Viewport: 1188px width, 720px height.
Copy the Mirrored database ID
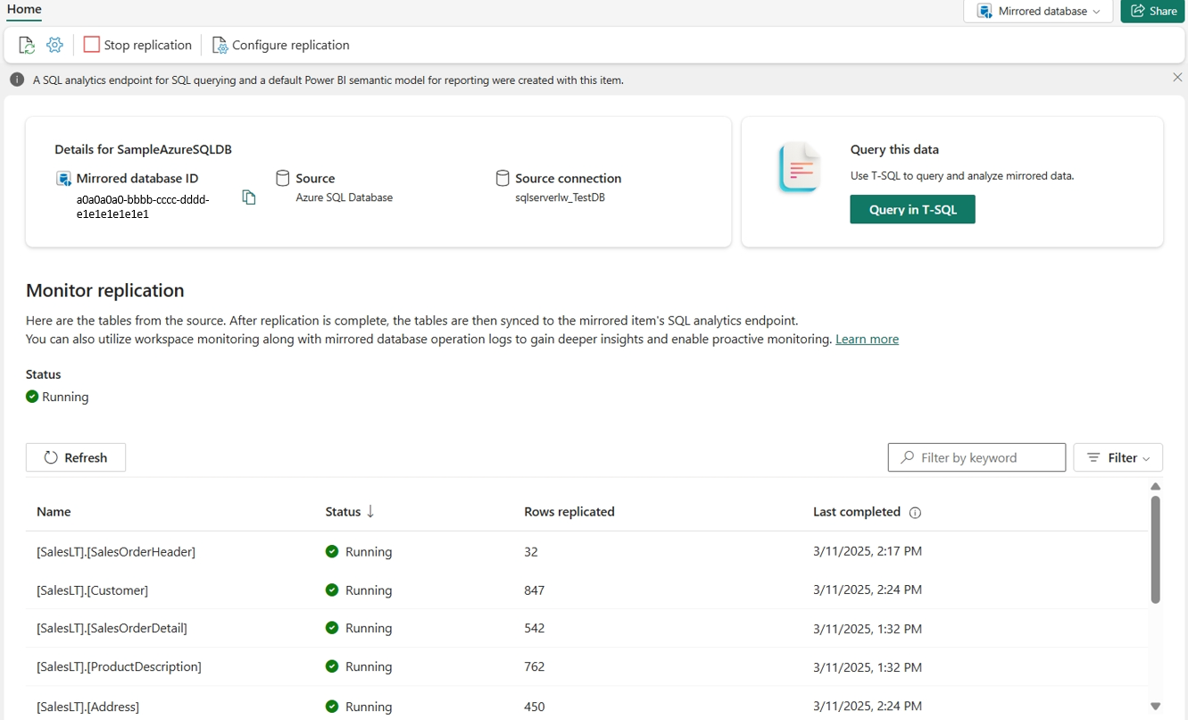pos(249,197)
